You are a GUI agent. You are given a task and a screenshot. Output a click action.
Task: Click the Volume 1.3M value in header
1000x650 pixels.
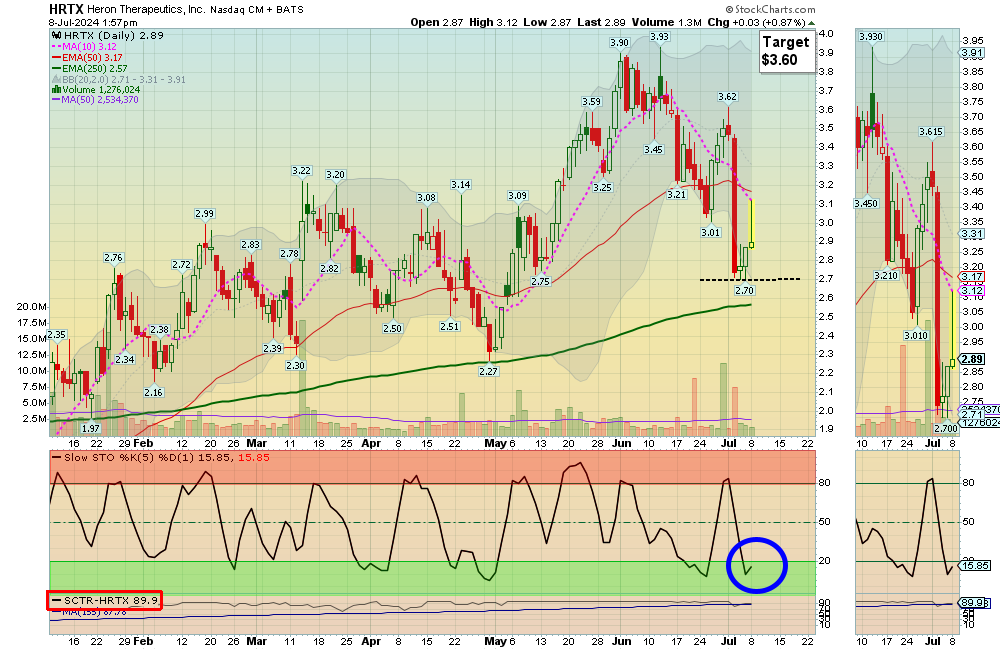[x=666, y=22]
